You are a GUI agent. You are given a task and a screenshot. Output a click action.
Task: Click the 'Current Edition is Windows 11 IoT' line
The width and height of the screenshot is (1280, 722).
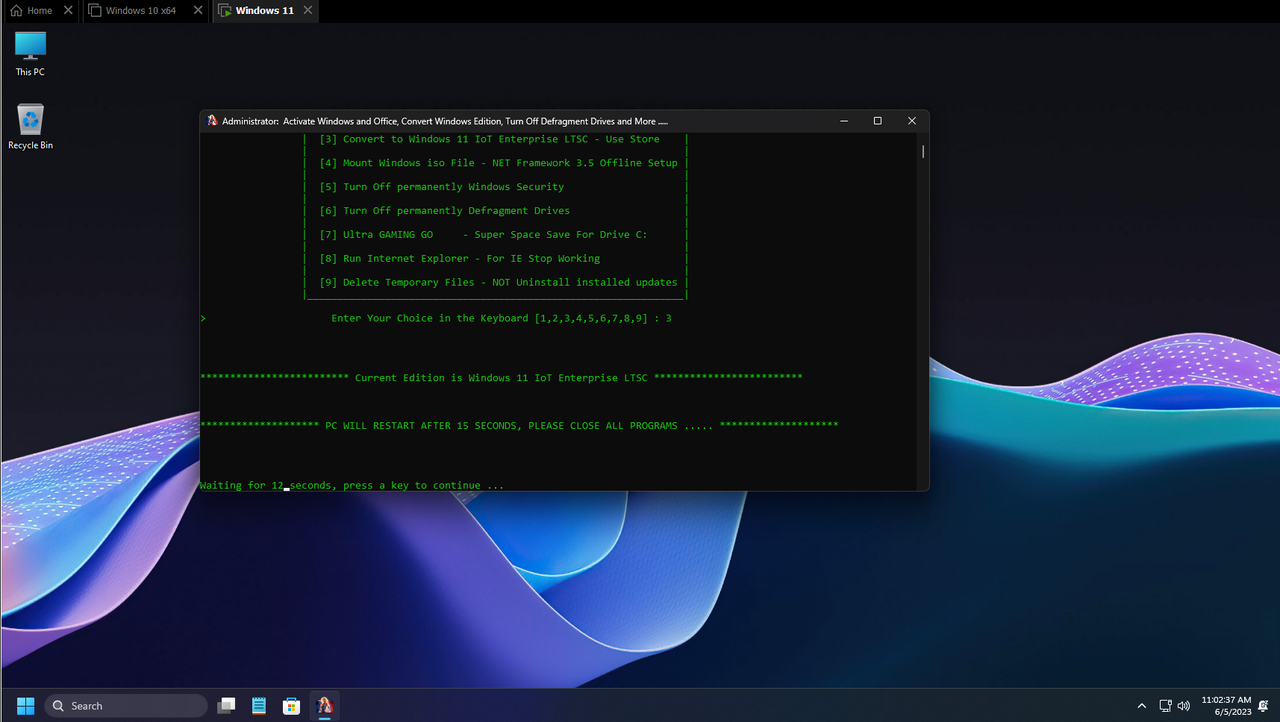[x=501, y=378]
